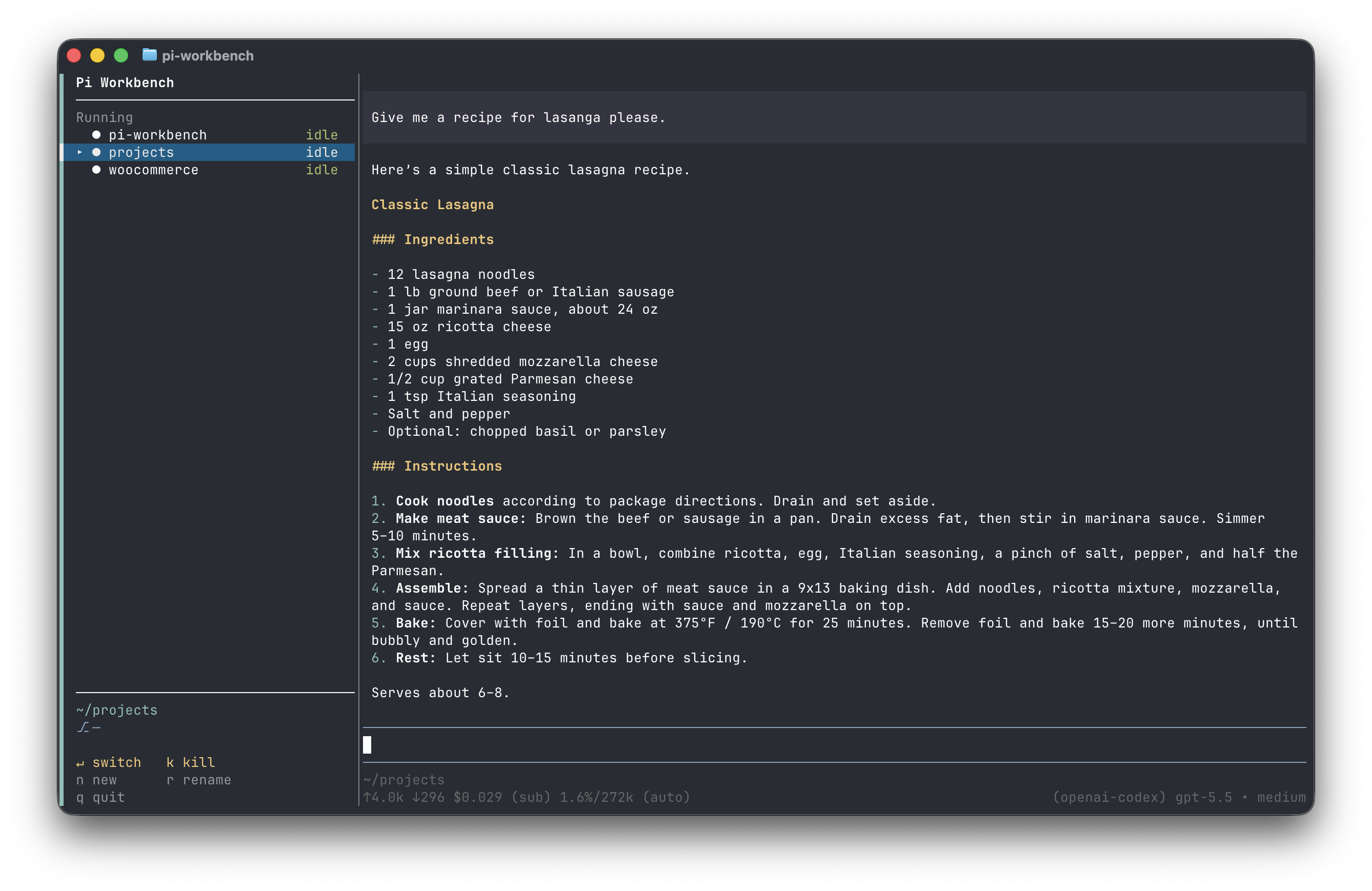Click the folder icon in title bar

(149, 55)
